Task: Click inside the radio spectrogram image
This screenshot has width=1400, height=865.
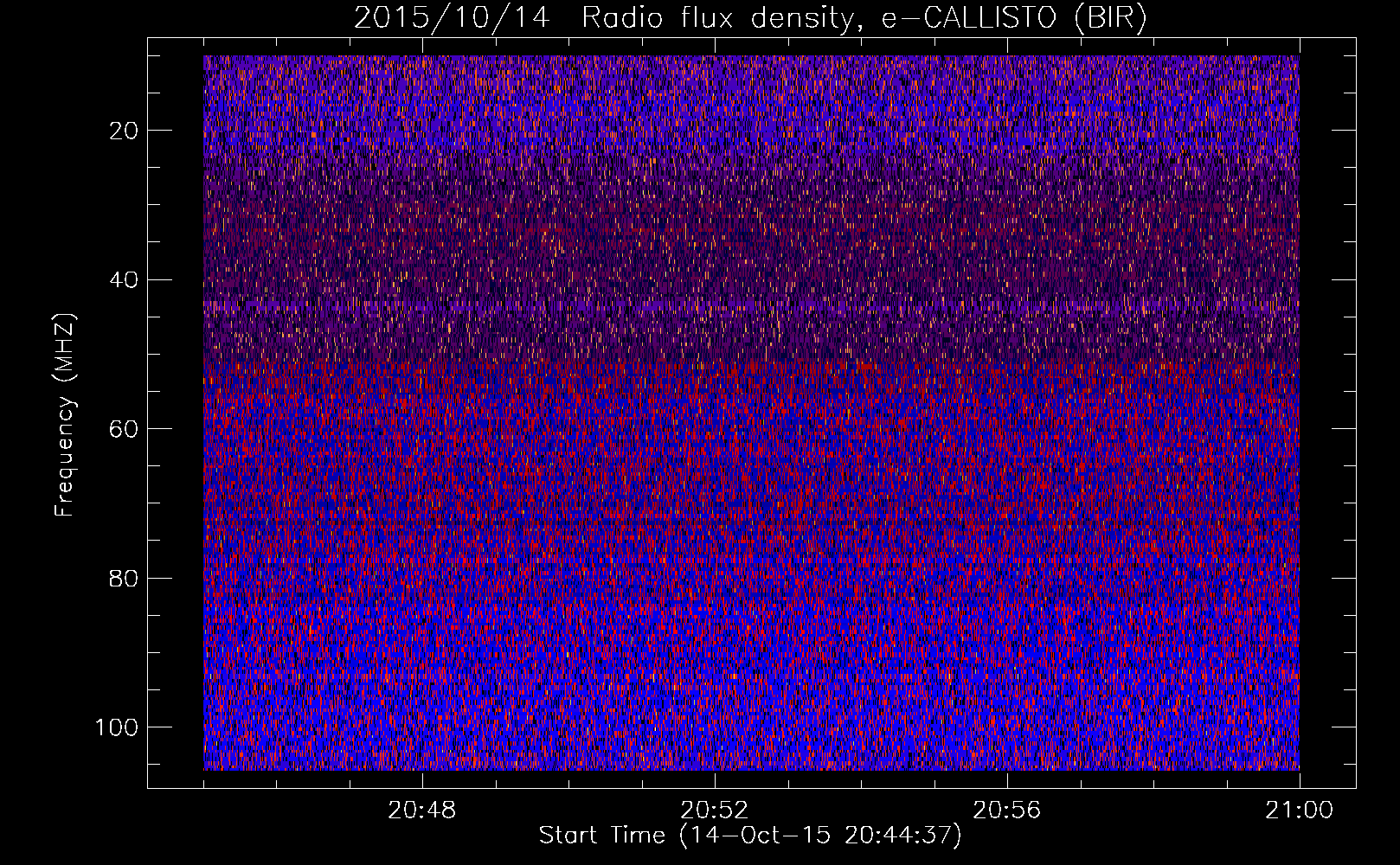Action: [751, 413]
